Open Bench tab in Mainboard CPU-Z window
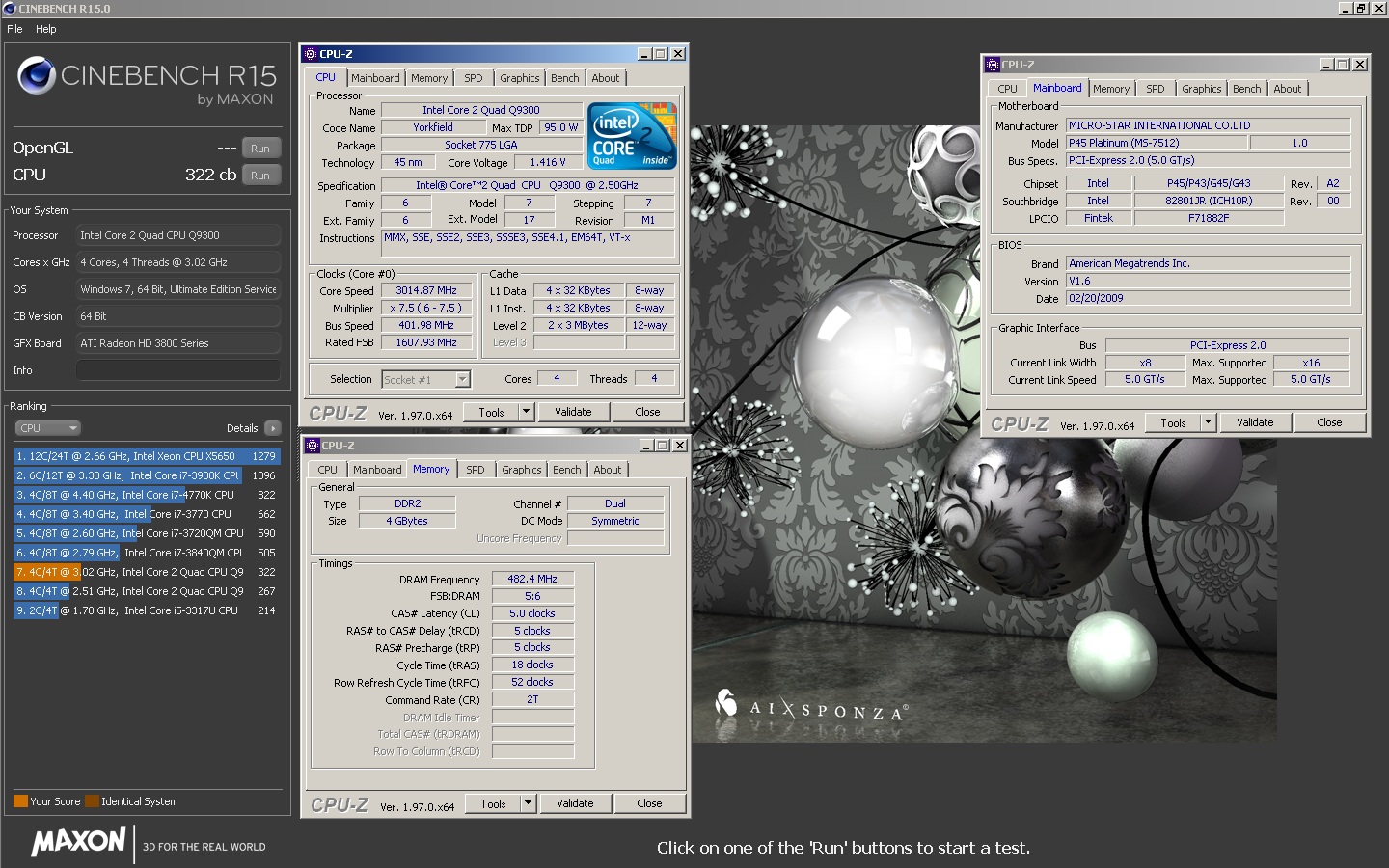 point(1247,89)
